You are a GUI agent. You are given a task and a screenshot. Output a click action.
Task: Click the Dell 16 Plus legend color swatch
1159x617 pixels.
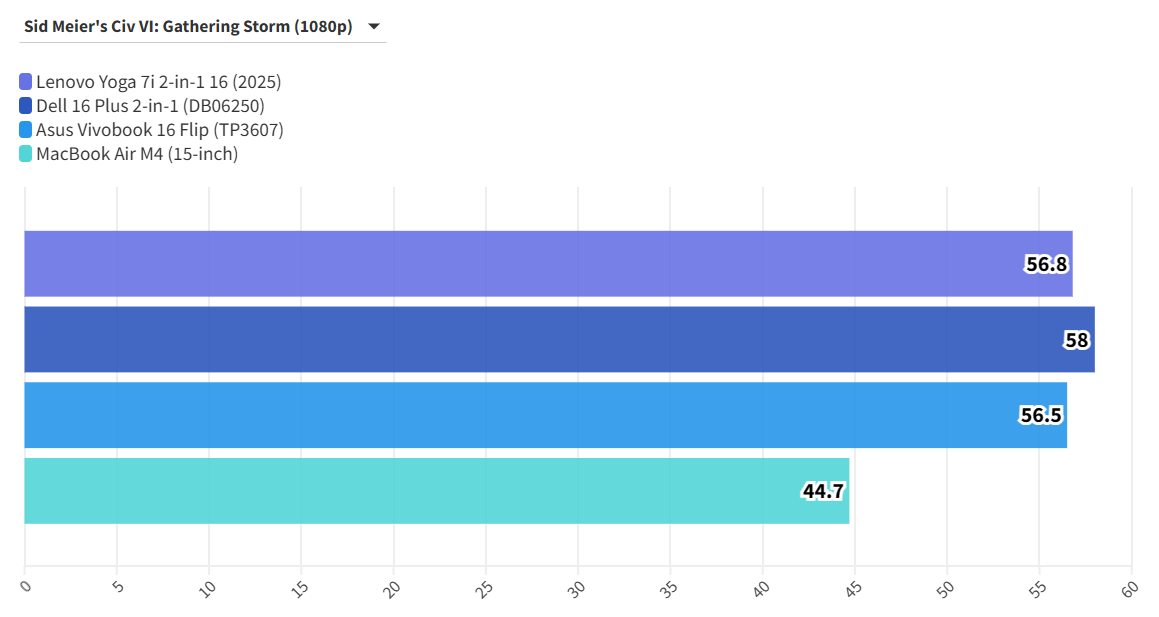coord(26,106)
